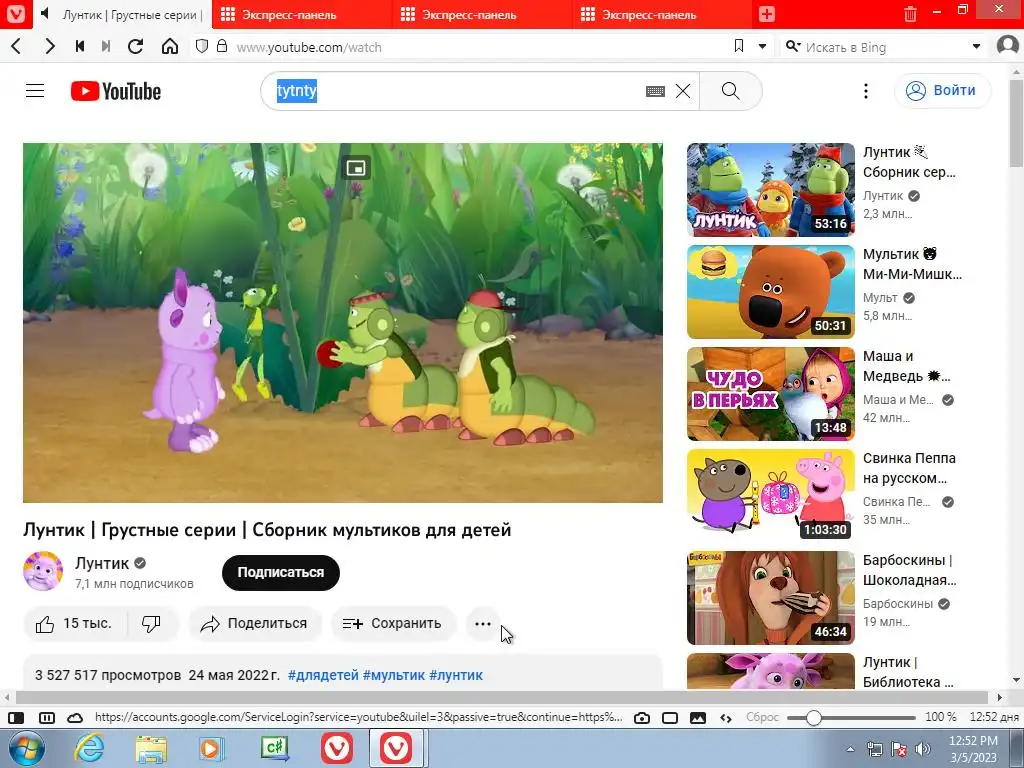Capture page with status bar camera icon
The height and width of the screenshot is (768, 1024).
642,717
